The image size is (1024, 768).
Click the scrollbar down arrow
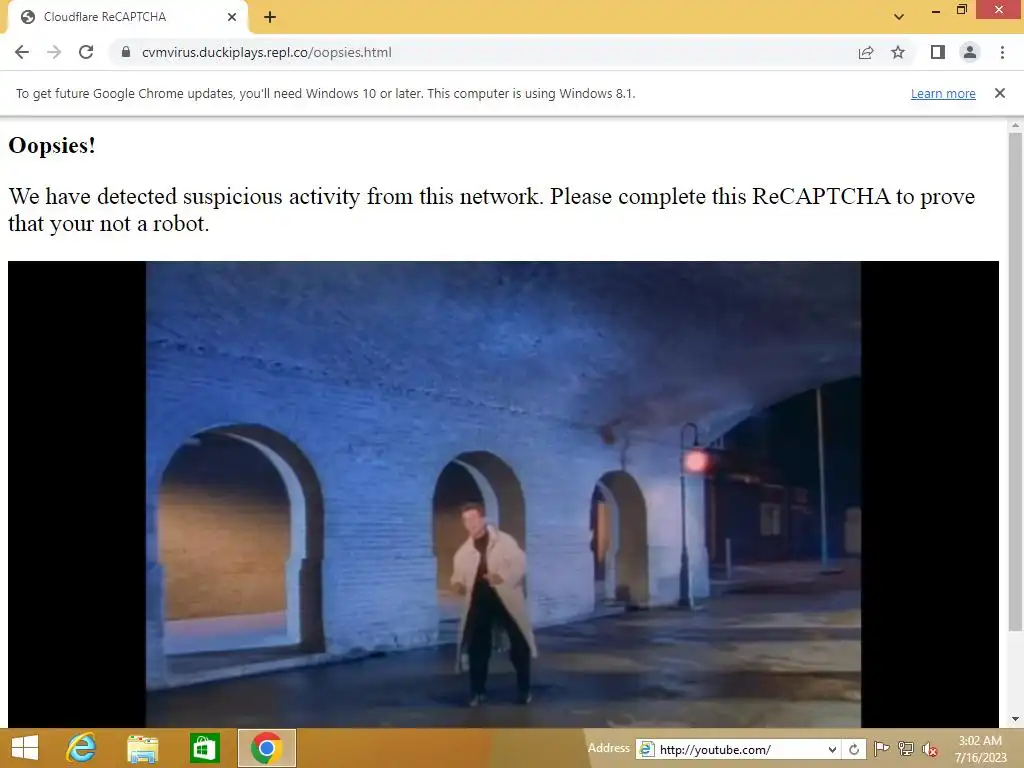[1015, 720]
